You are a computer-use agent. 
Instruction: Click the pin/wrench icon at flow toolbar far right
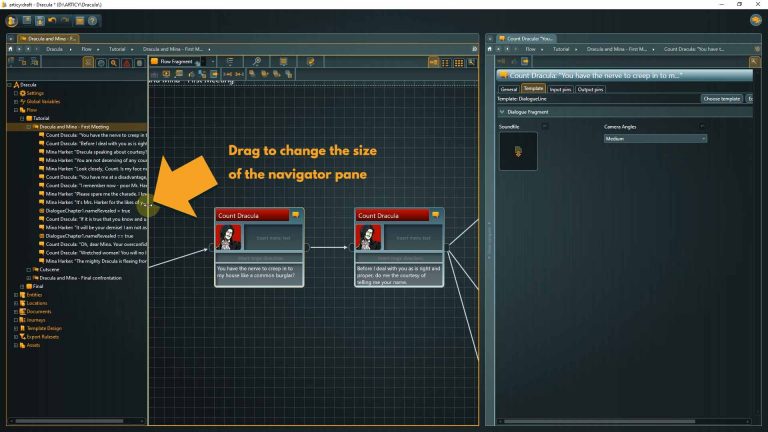pos(471,62)
